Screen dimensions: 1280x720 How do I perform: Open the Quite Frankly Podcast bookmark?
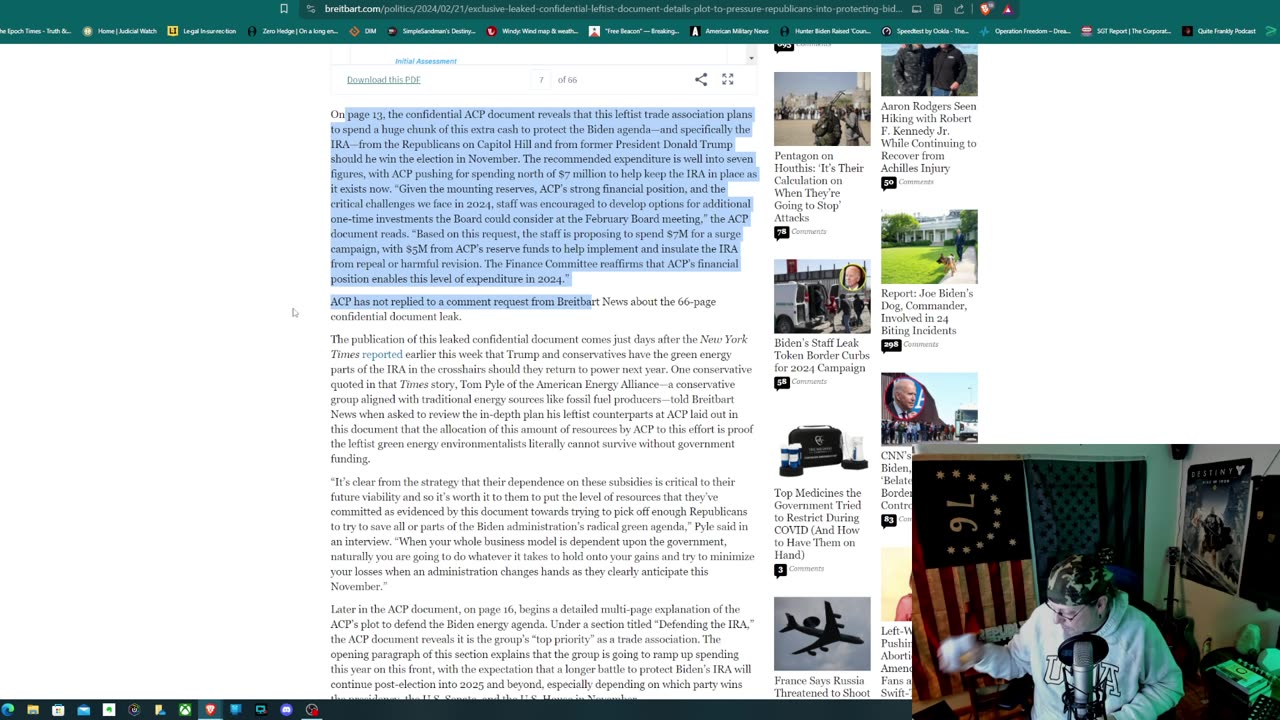tap(1219, 31)
